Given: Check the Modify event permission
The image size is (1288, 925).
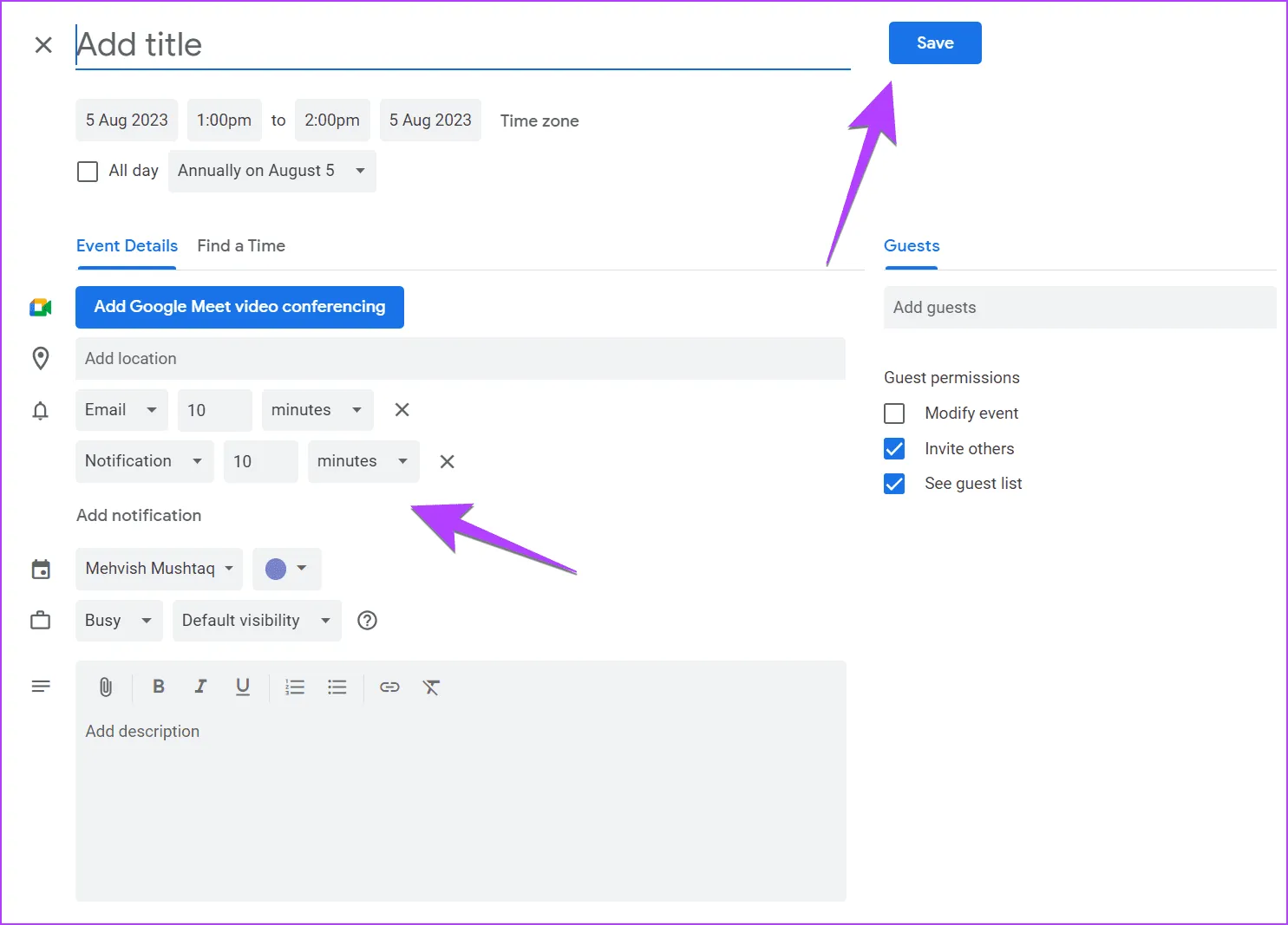Looking at the screenshot, I should tap(894, 414).
